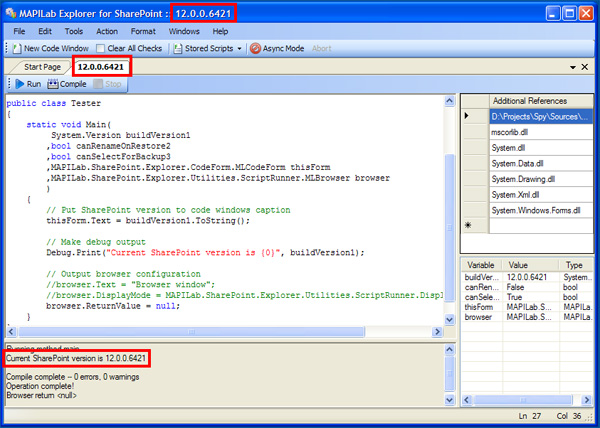Open the tab list dropdown arrow

pyautogui.click(x=573, y=67)
